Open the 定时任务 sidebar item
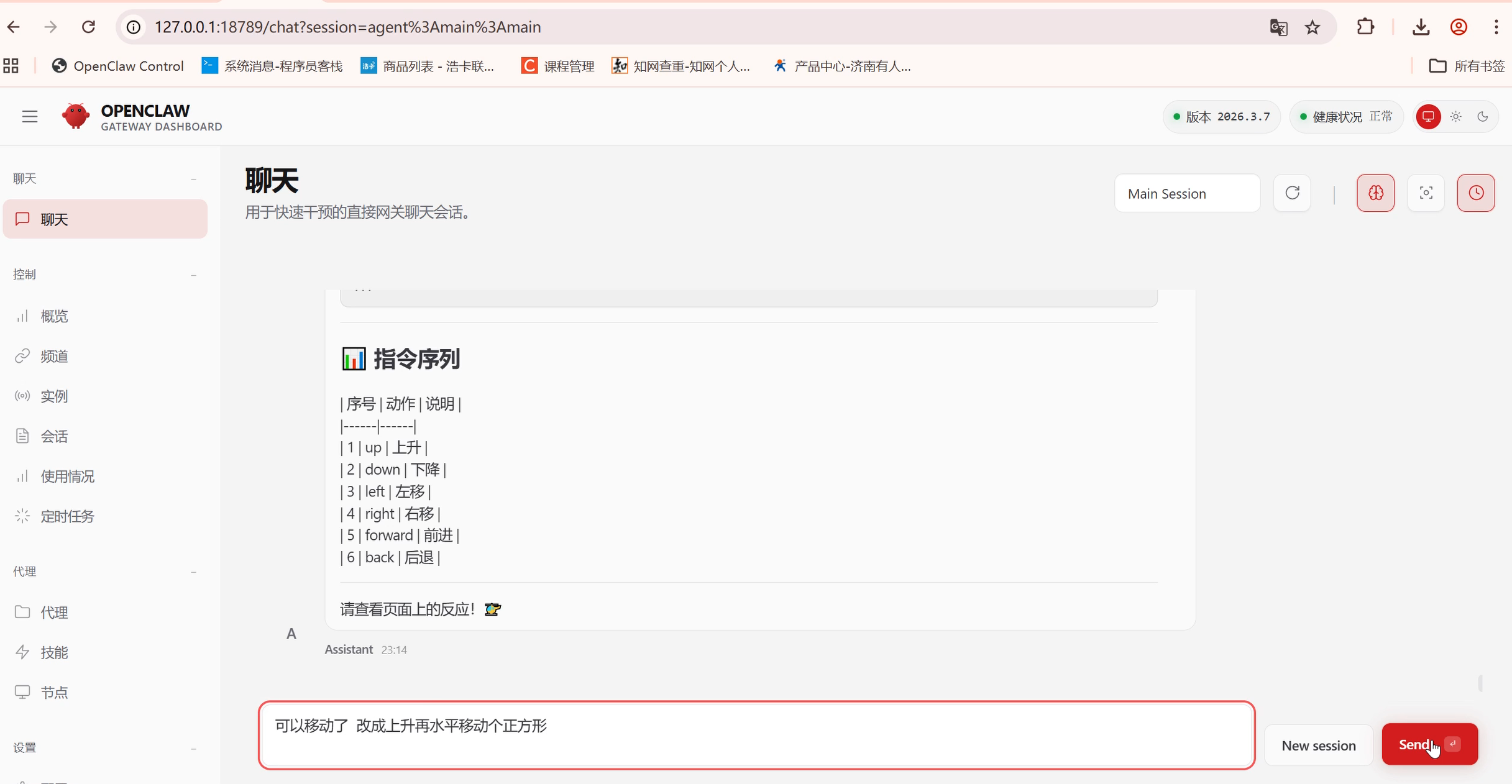Viewport: 1512px width, 784px height. tap(67, 516)
